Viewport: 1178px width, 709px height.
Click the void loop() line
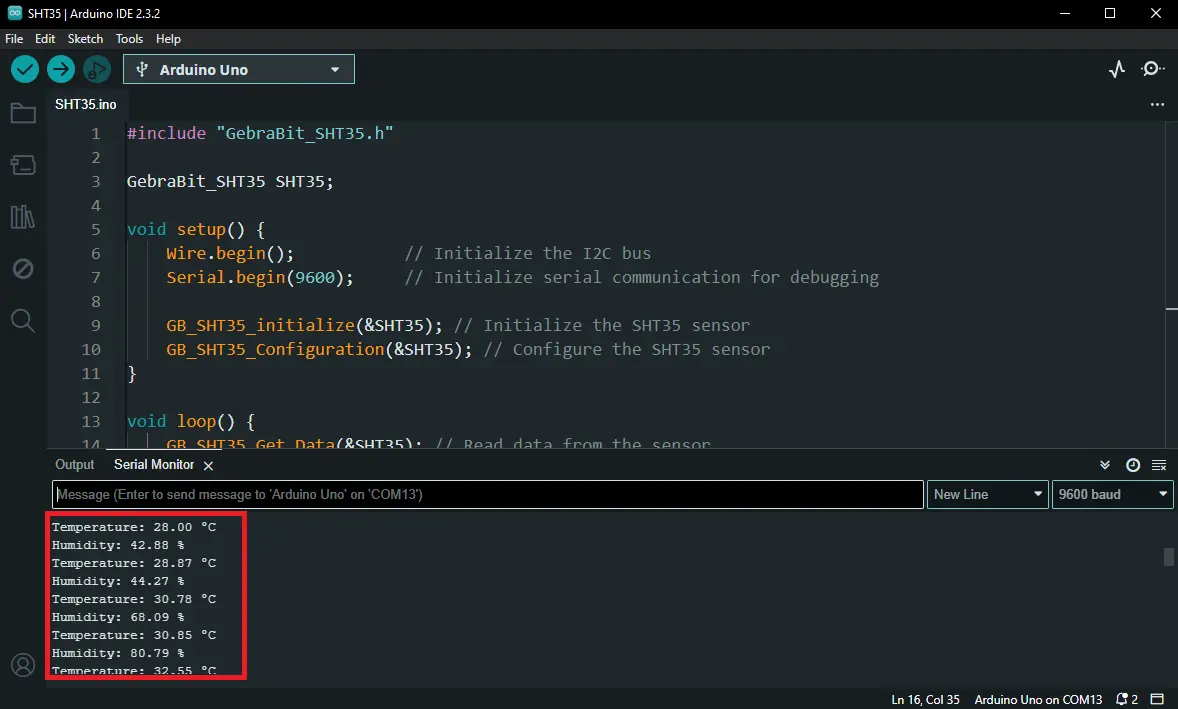[x=191, y=421]
